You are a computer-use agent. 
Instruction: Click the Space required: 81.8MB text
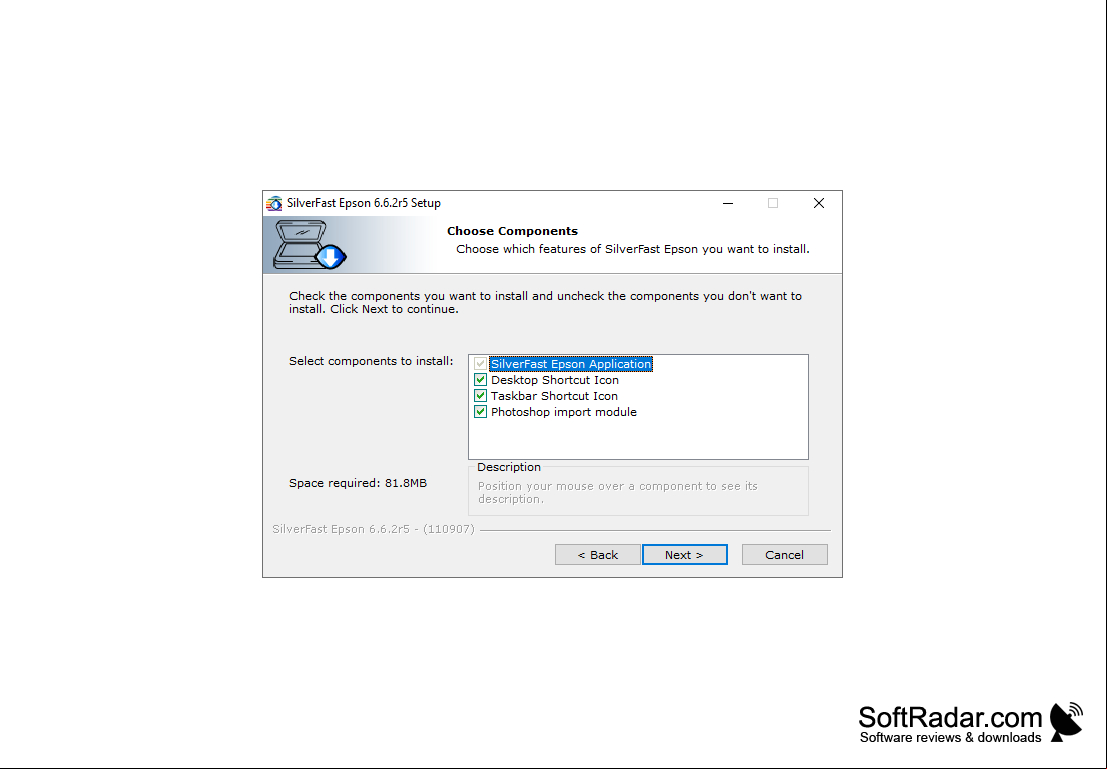tap(358, 483)
